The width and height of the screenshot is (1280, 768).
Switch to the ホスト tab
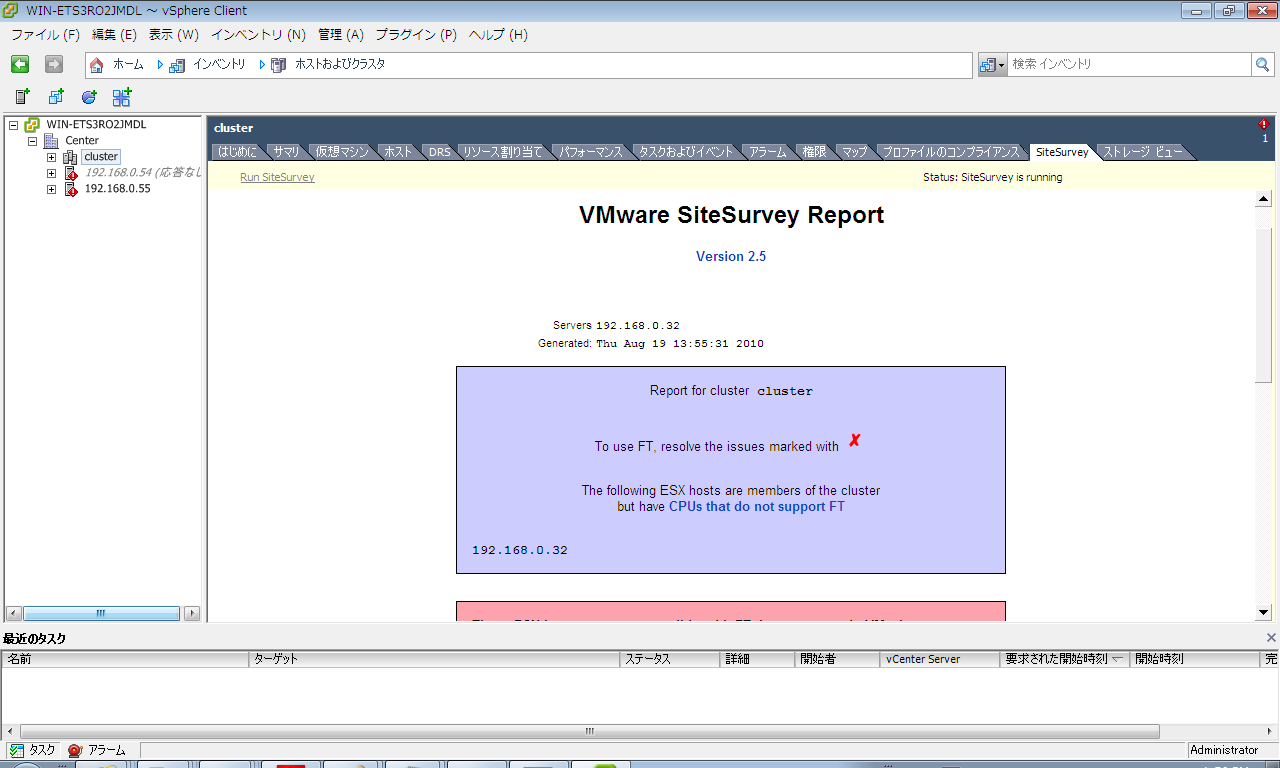tap(398, 152)
